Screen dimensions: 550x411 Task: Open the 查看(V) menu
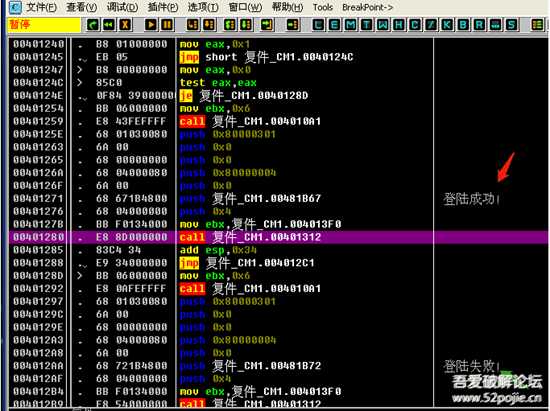[81, 7]
